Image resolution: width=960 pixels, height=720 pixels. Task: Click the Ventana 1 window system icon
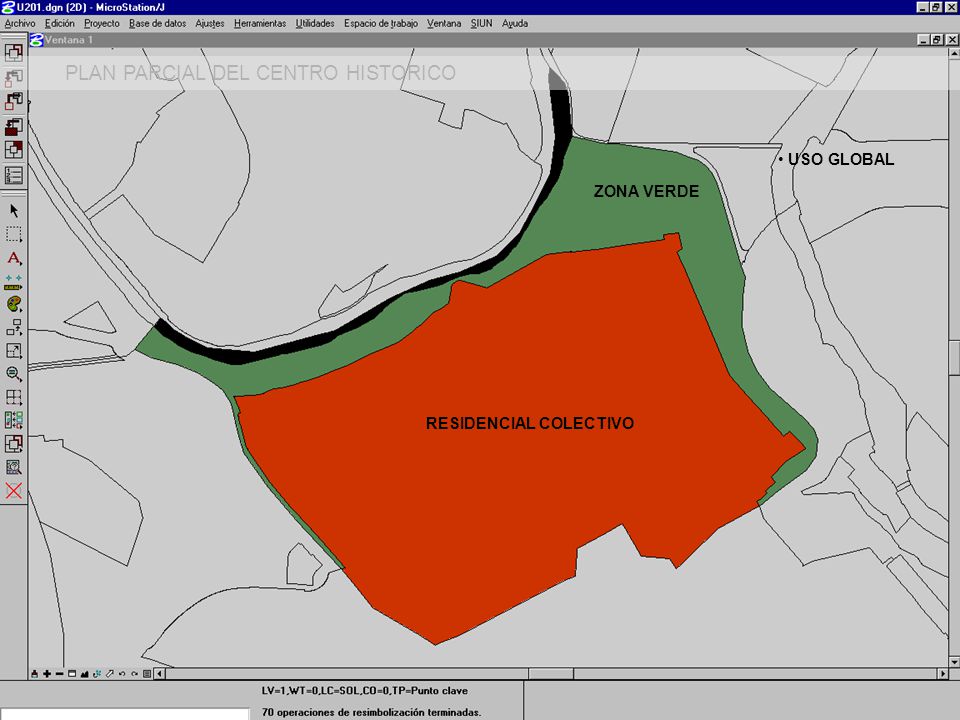coord(36,40)
